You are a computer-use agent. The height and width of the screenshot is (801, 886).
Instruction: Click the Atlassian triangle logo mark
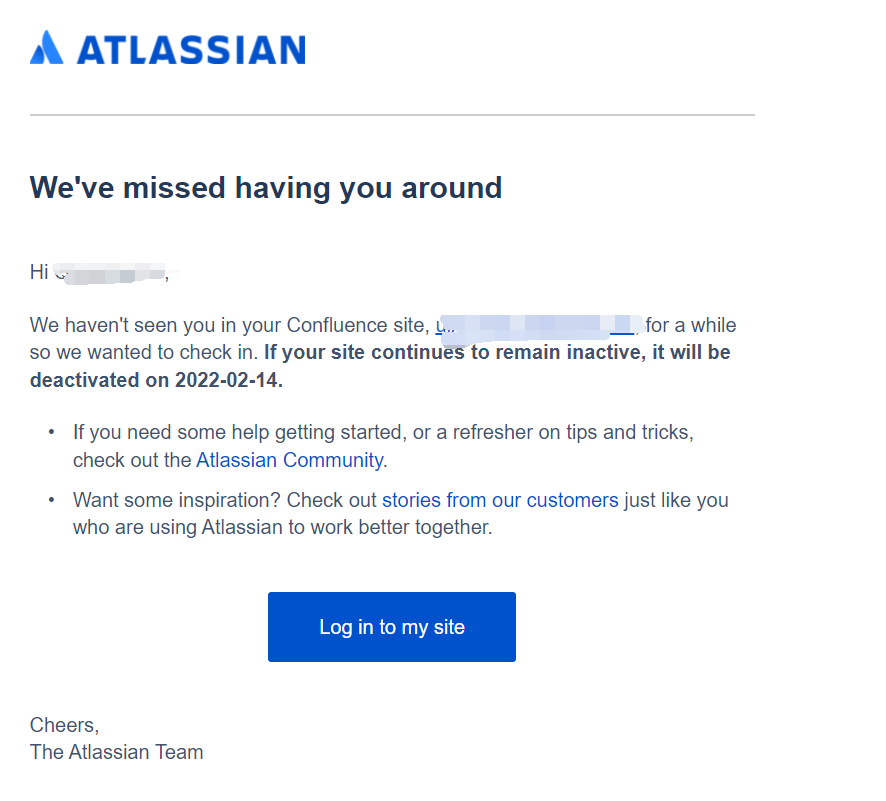46,47
